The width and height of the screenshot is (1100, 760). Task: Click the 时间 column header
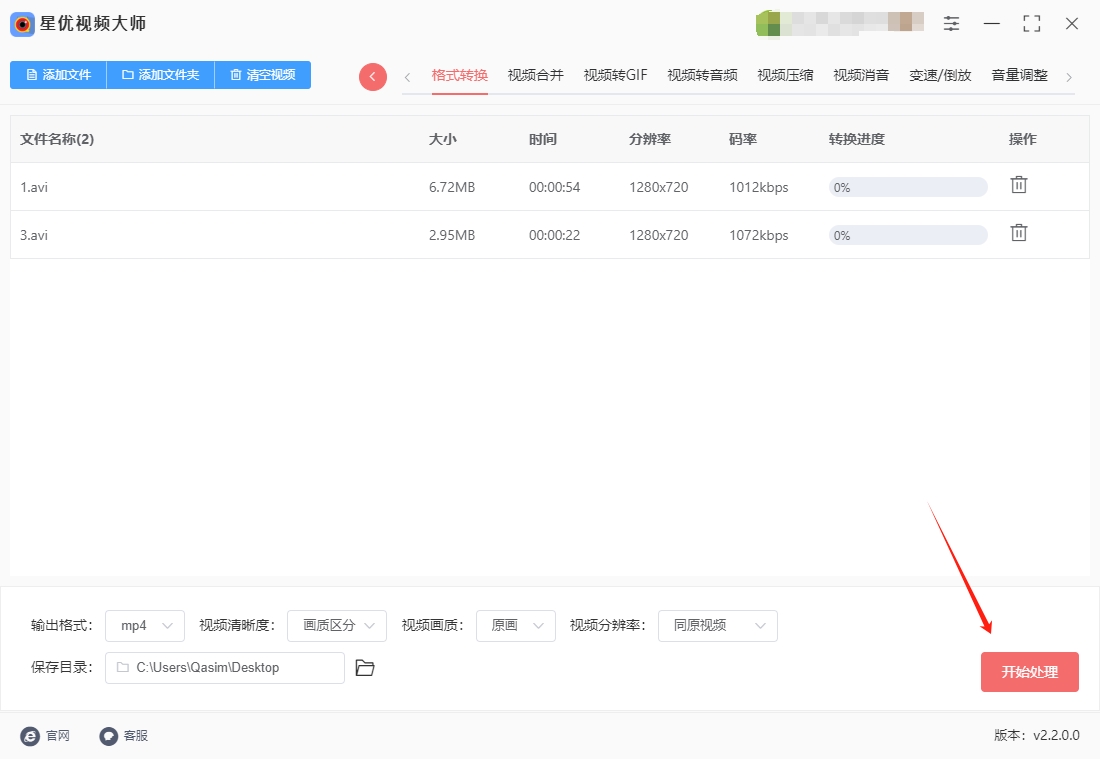(x=542, y=139)
